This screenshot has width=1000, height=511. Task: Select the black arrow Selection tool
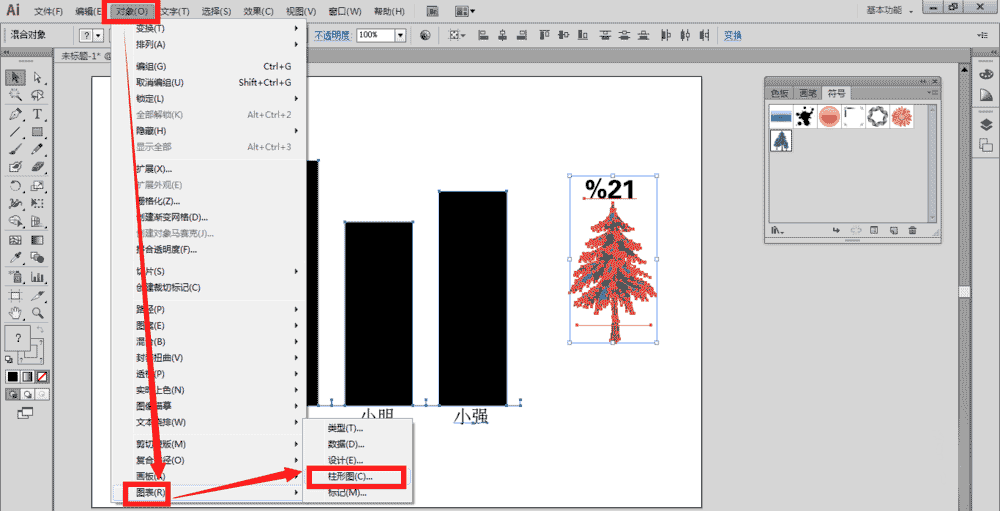point(16,78)
